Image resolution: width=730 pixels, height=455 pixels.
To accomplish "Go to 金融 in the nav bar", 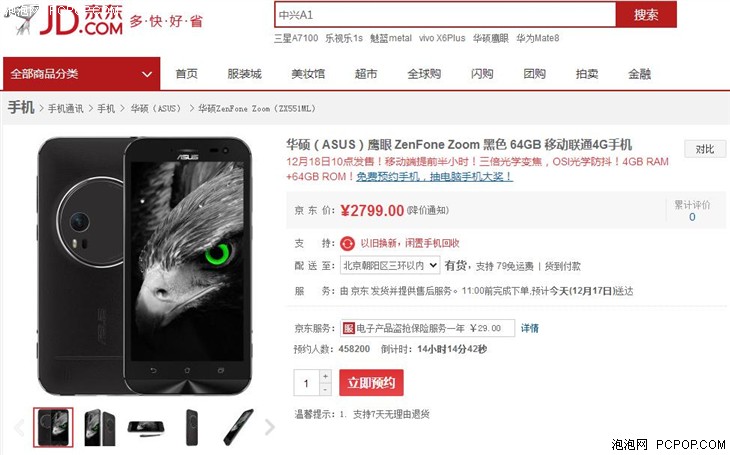I will pos(640,74).
